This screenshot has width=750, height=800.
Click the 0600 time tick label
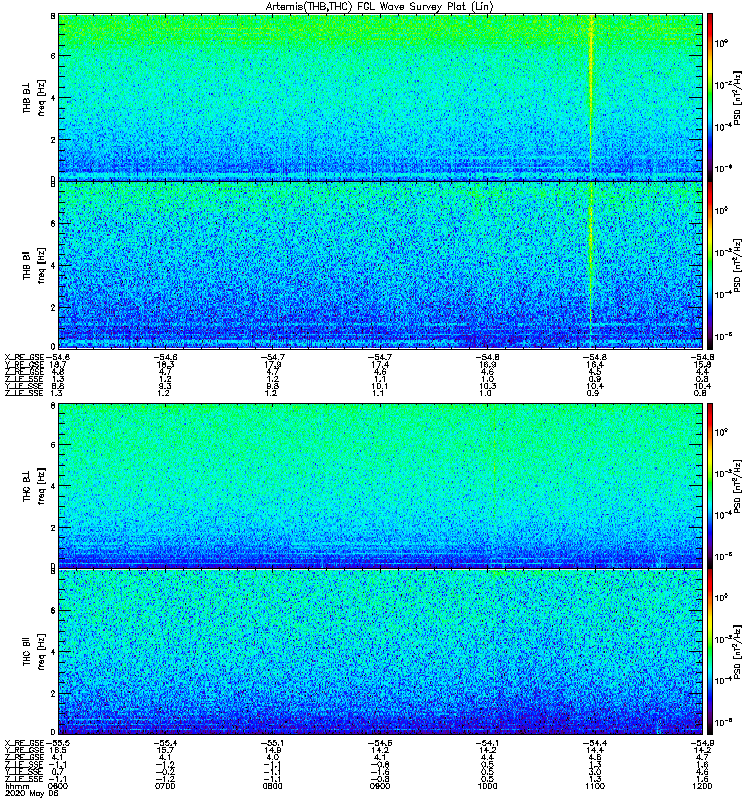[x=58, y=786]
